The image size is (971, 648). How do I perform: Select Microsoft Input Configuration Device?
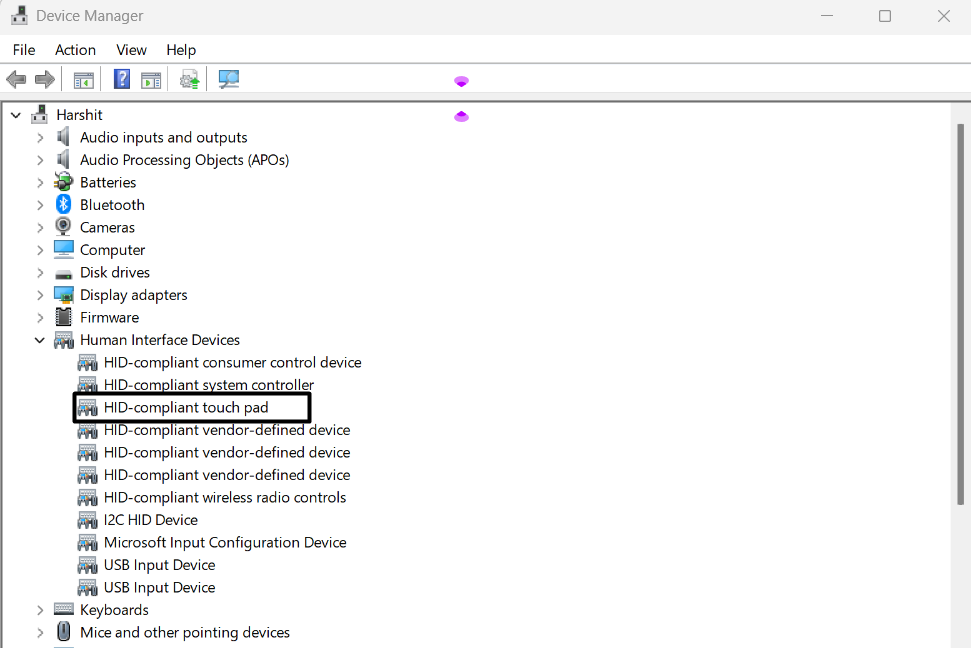(x=225, y=542)
